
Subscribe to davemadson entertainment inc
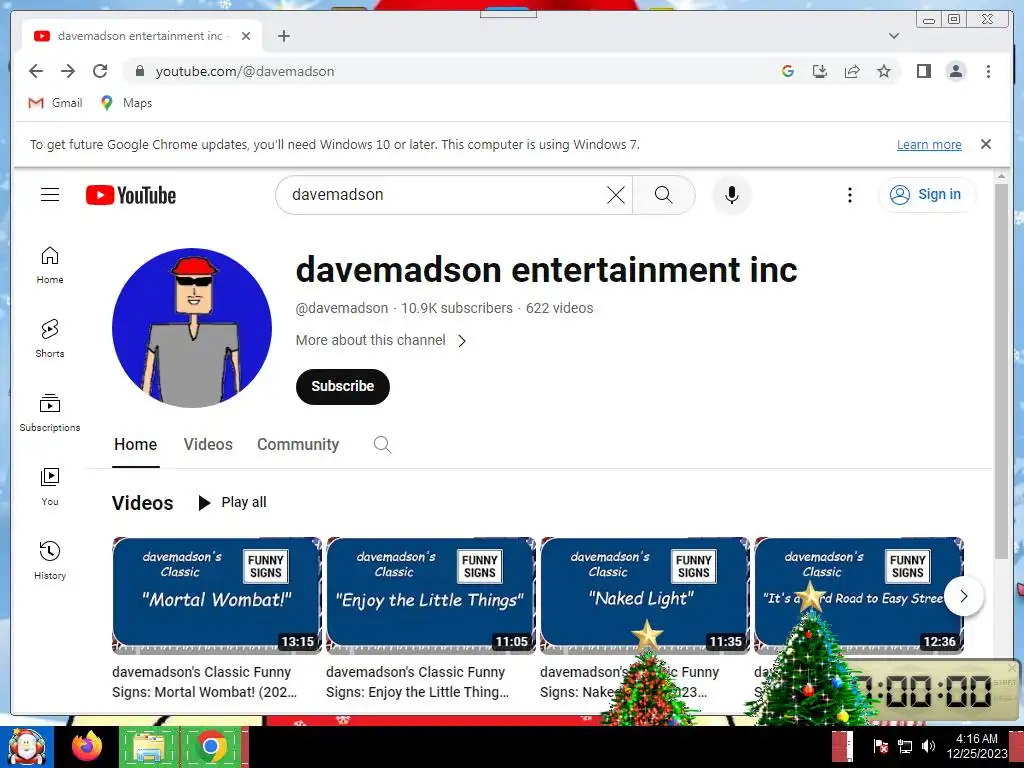point(343,387)
